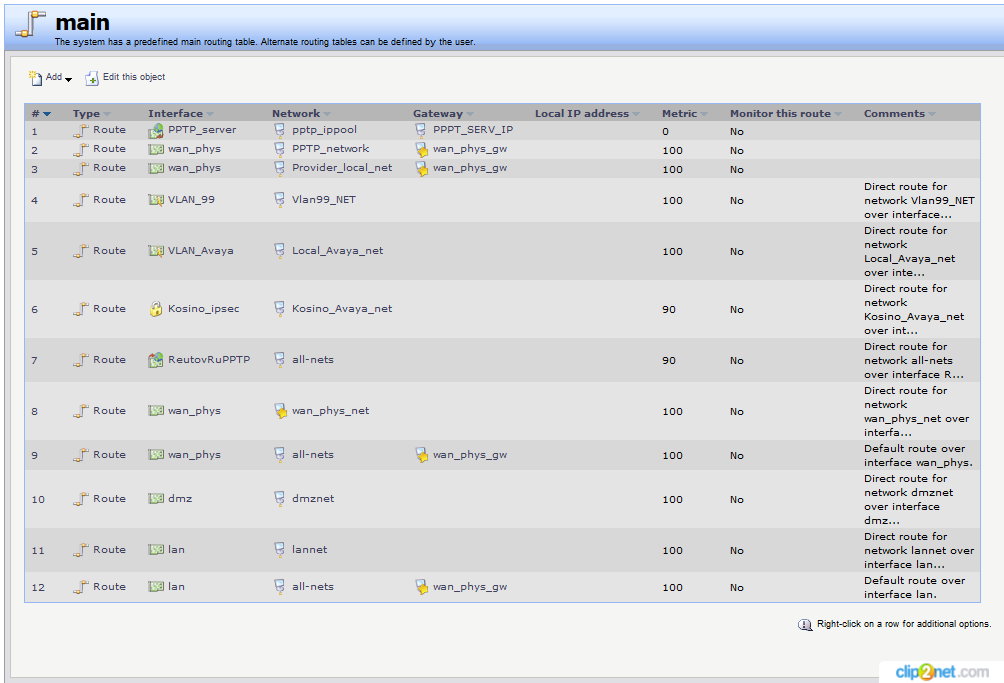Click wan_phys_gw gateway icon in row 12
This screenshot has width=1004, height=683.
421,587
